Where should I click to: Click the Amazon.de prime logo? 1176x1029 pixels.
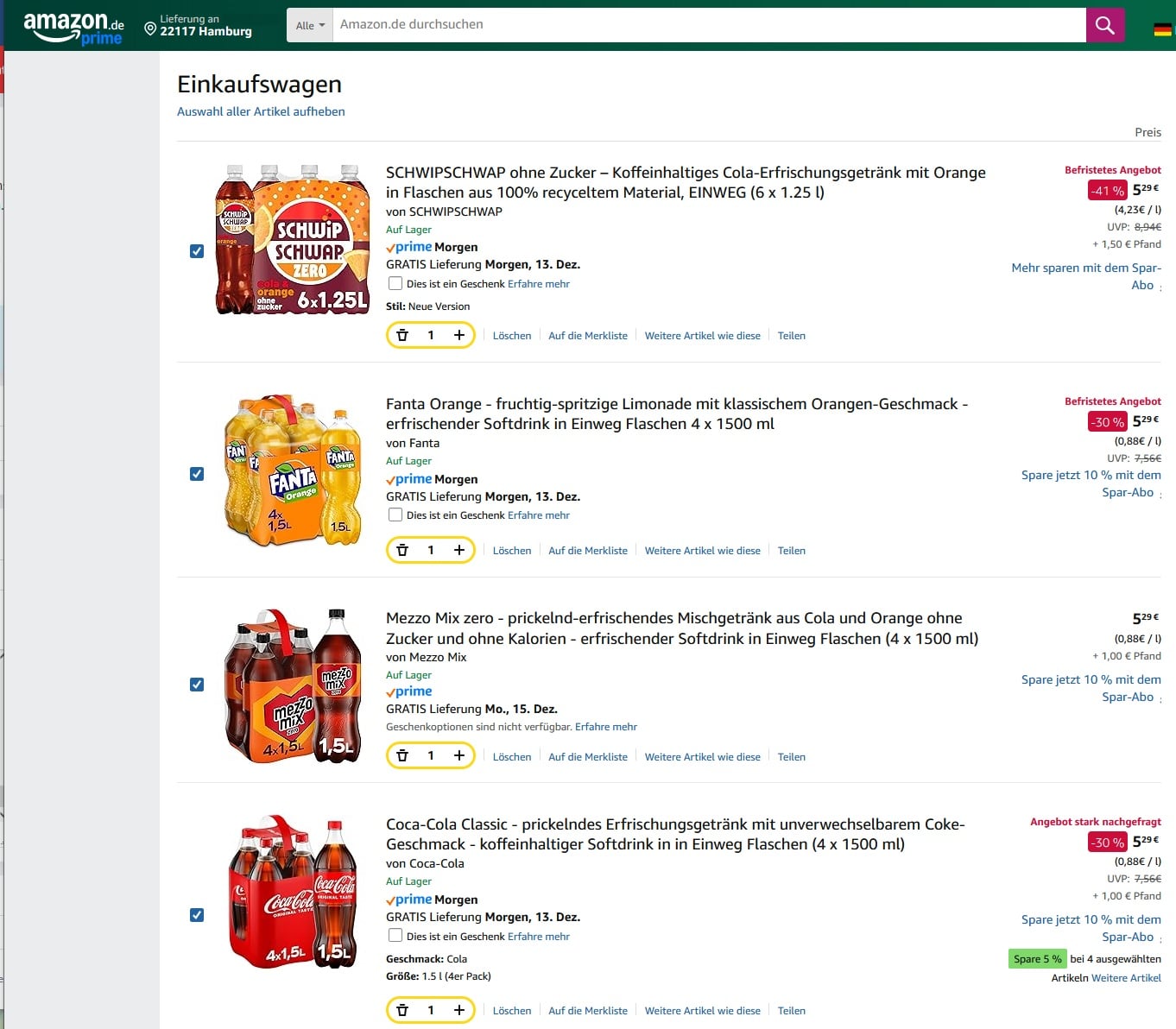[73, 28]
